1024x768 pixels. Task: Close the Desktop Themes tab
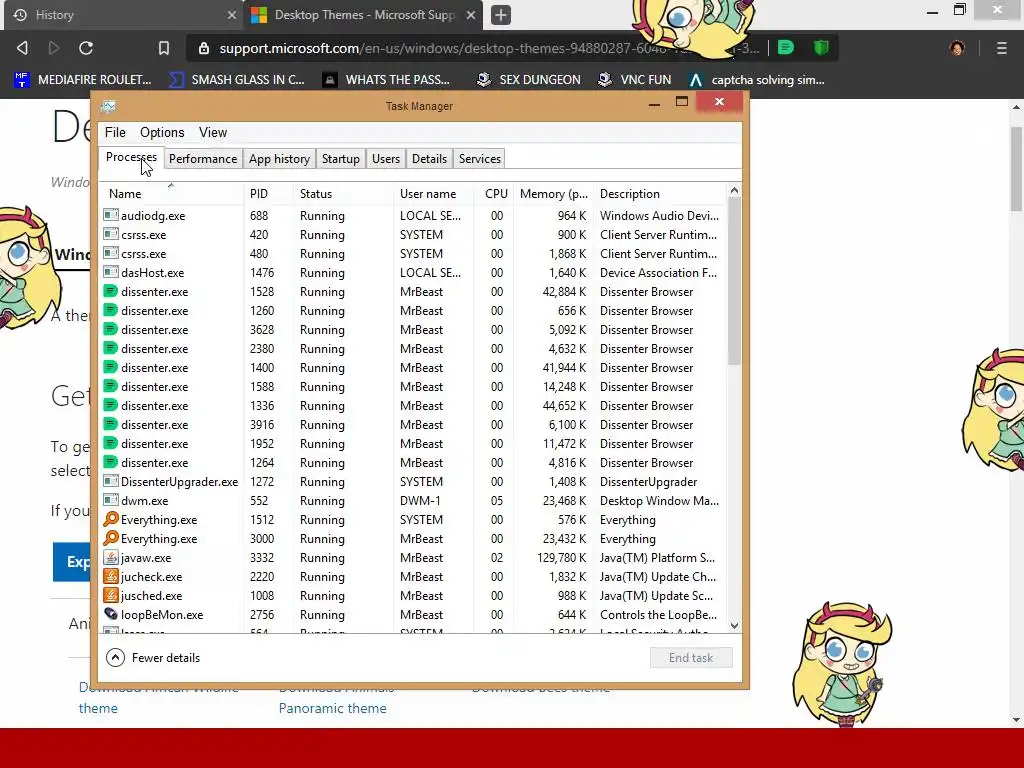pos(471,14)
